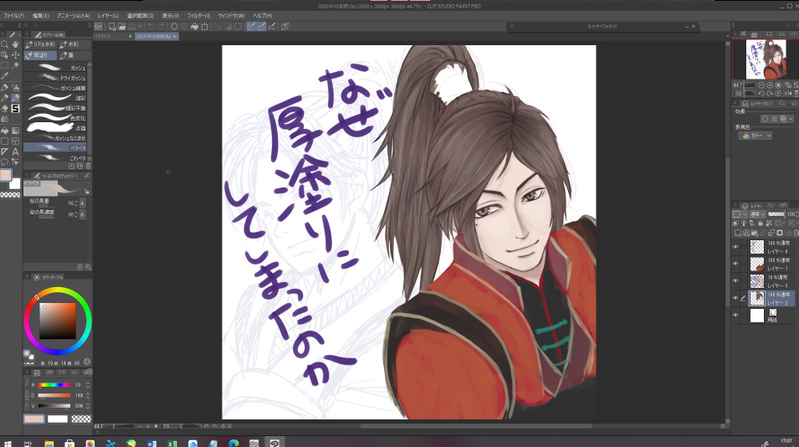Hide レイヤー 2 with its eye icon
Image resolution: width=799 pixels, height=447 pixels.
[735, 298]
